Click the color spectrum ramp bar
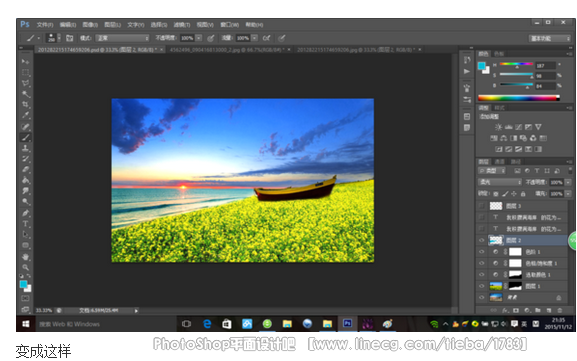The width and height of the screenshot is (577, 361). [518, 98]
